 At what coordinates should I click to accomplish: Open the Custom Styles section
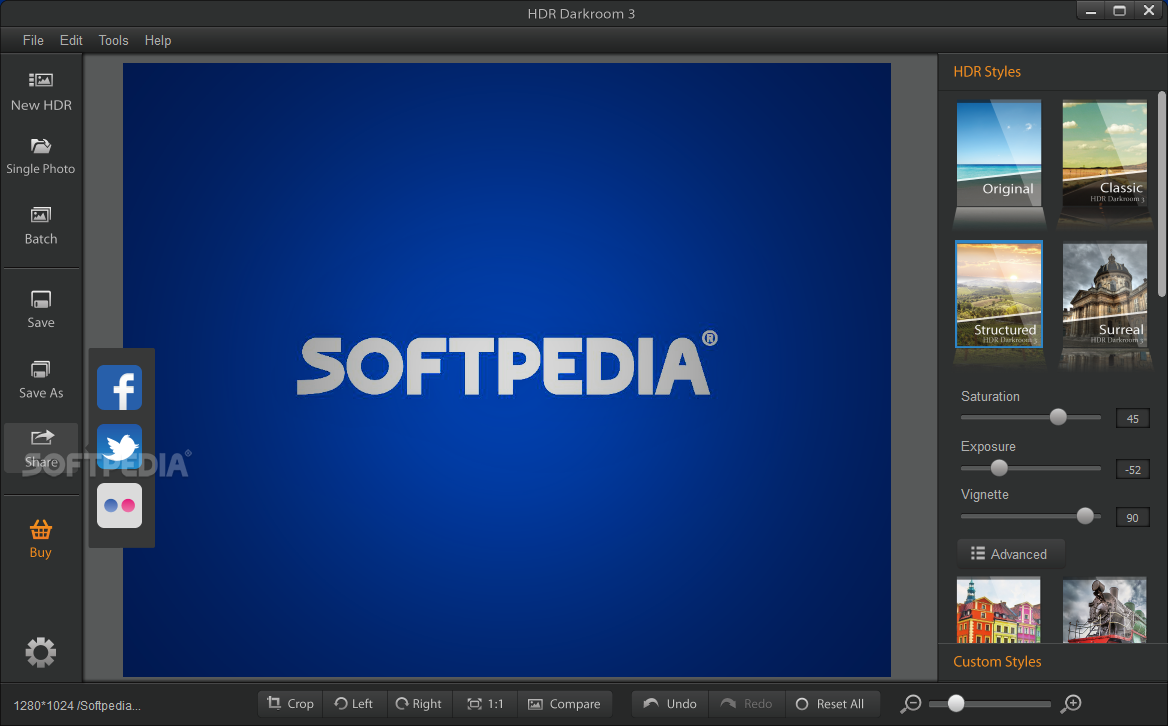[997, 661]
